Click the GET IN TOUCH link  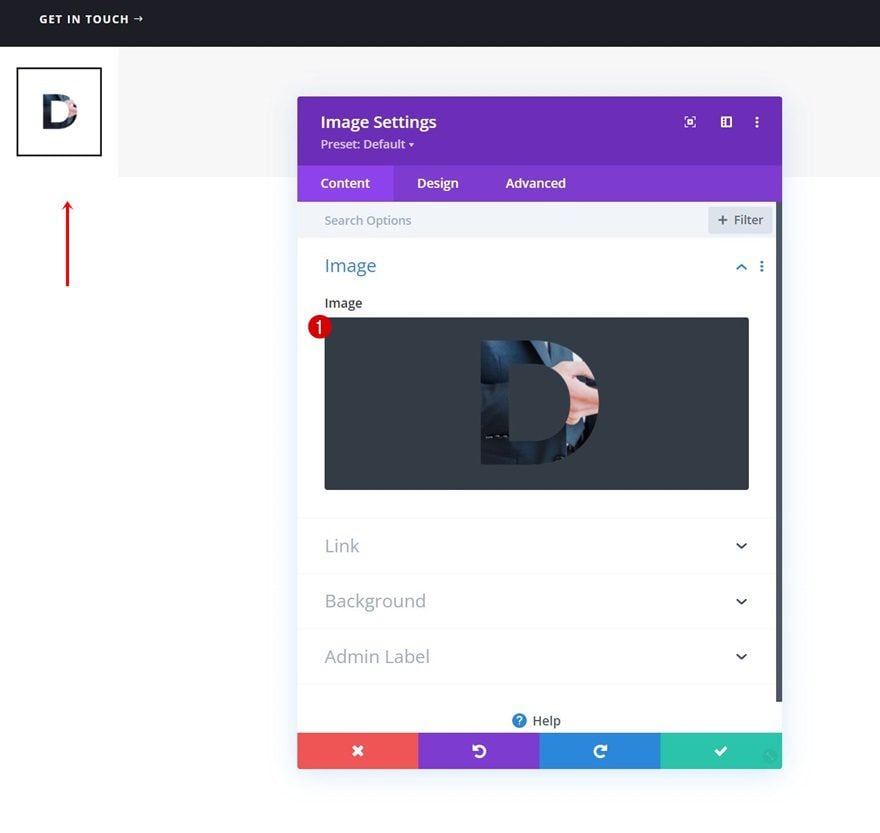pos(91,19)
